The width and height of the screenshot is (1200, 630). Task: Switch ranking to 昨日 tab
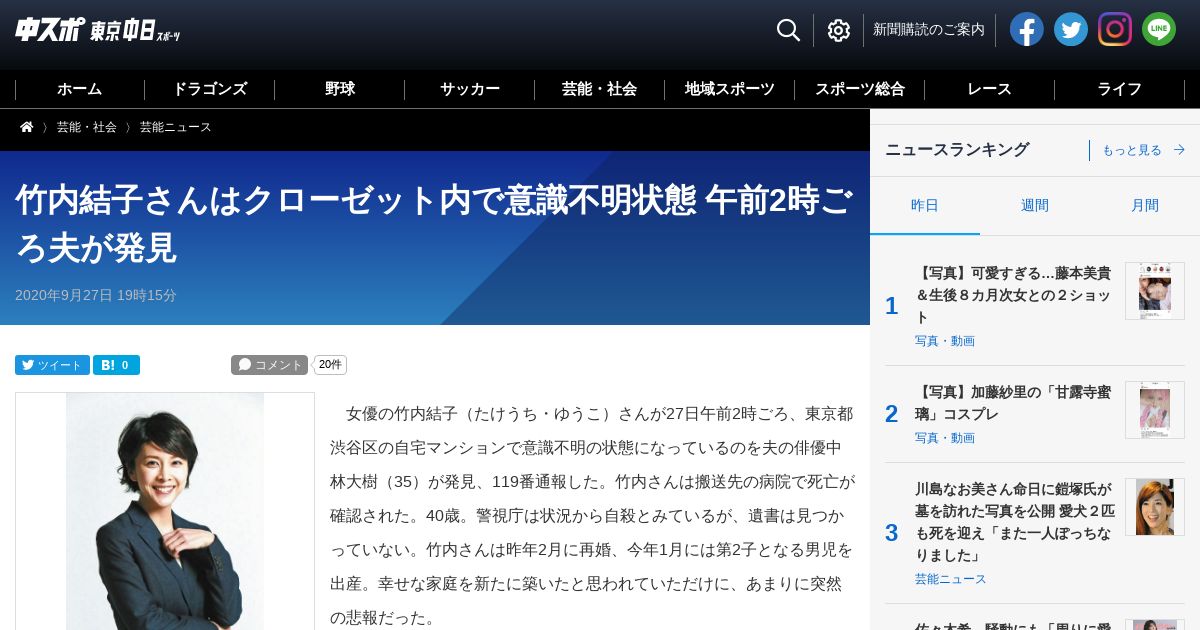pyautogui.click(x=925, y=205)
